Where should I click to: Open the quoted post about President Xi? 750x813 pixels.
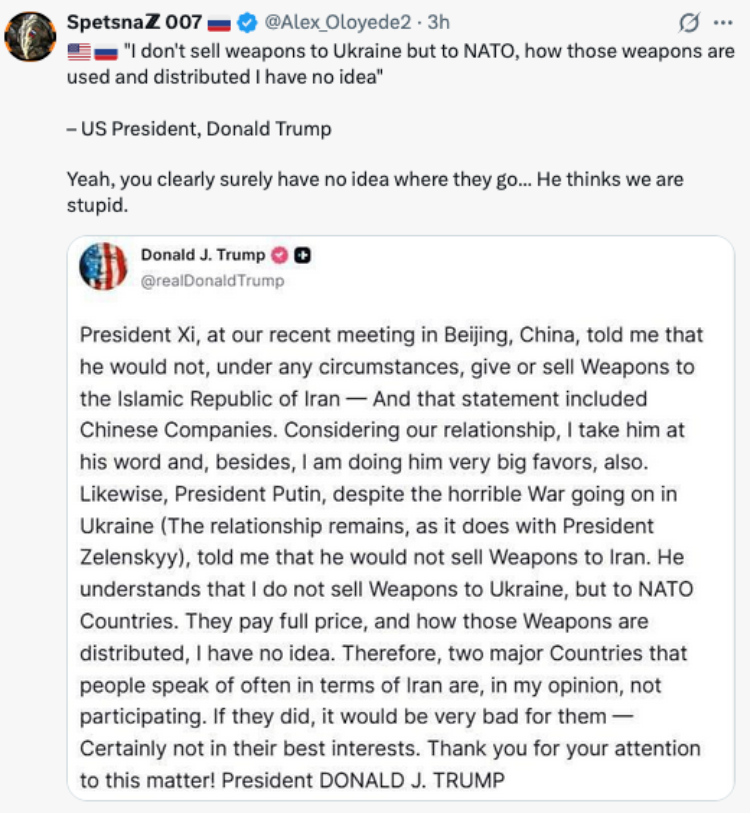click(x=401, y=517)
